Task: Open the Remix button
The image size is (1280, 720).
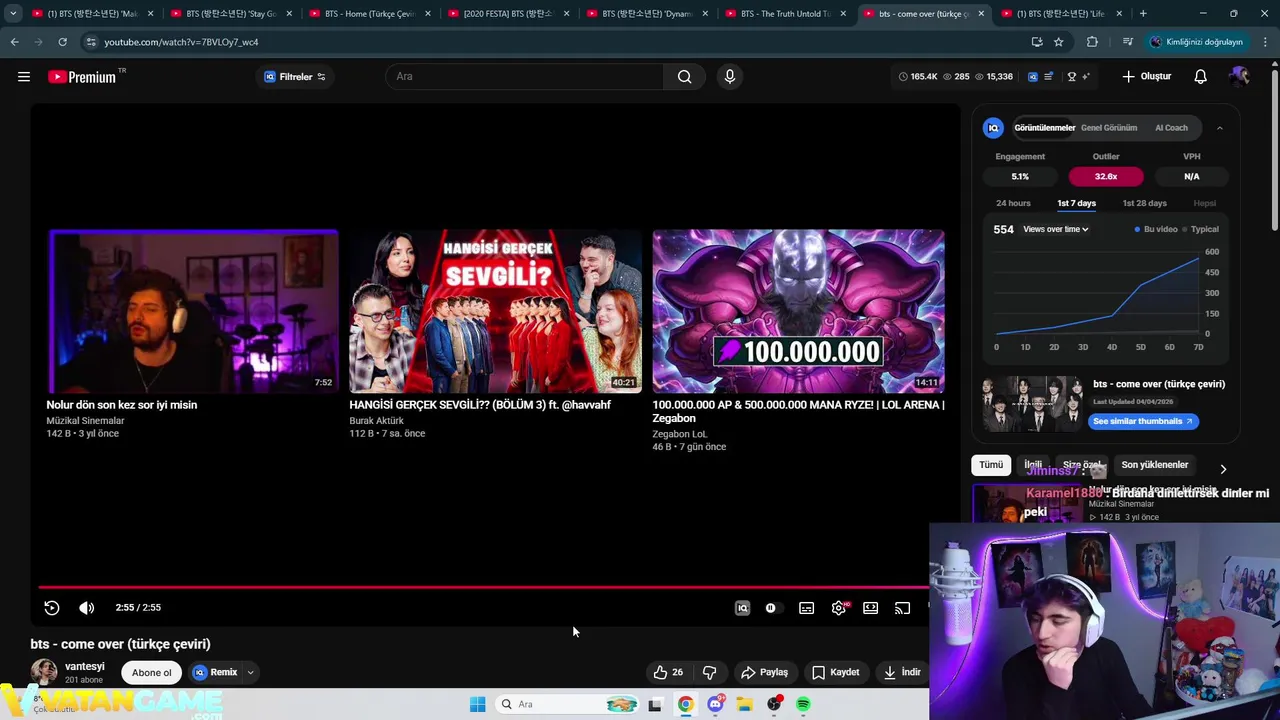Action: click(216, 672)
